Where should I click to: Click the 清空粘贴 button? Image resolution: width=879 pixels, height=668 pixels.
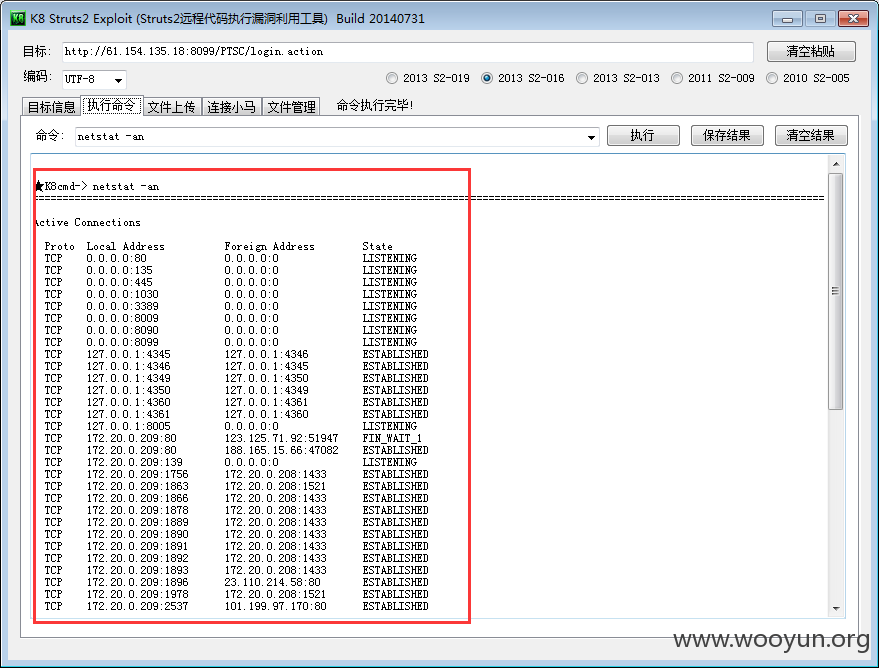tap(811, 52)
